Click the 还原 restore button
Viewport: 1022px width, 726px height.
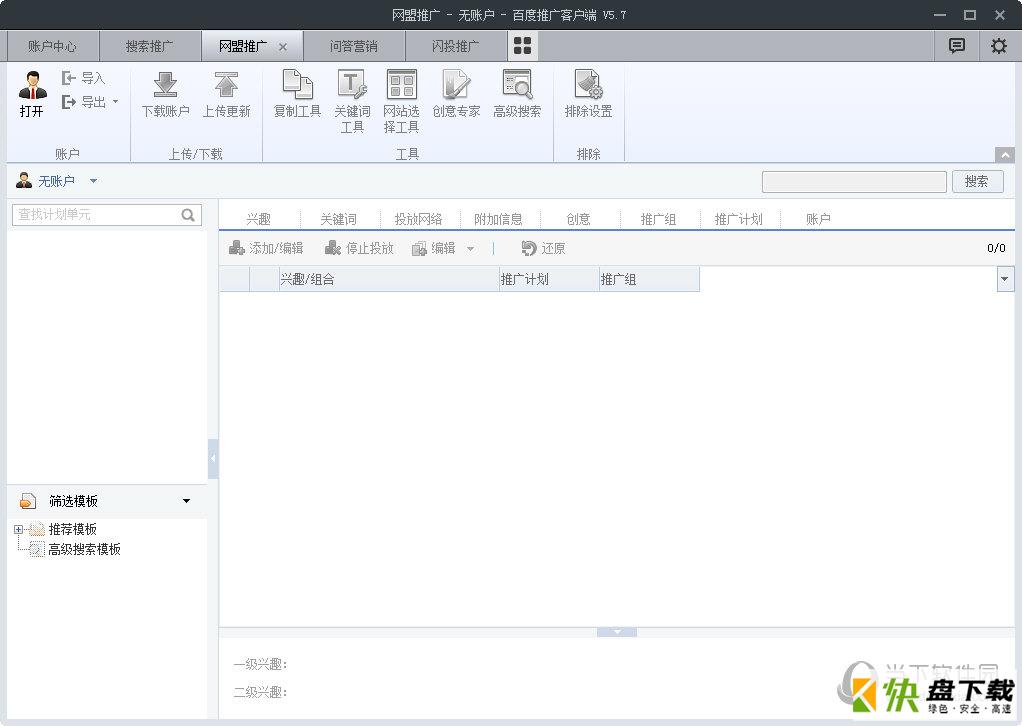(543, 248)
